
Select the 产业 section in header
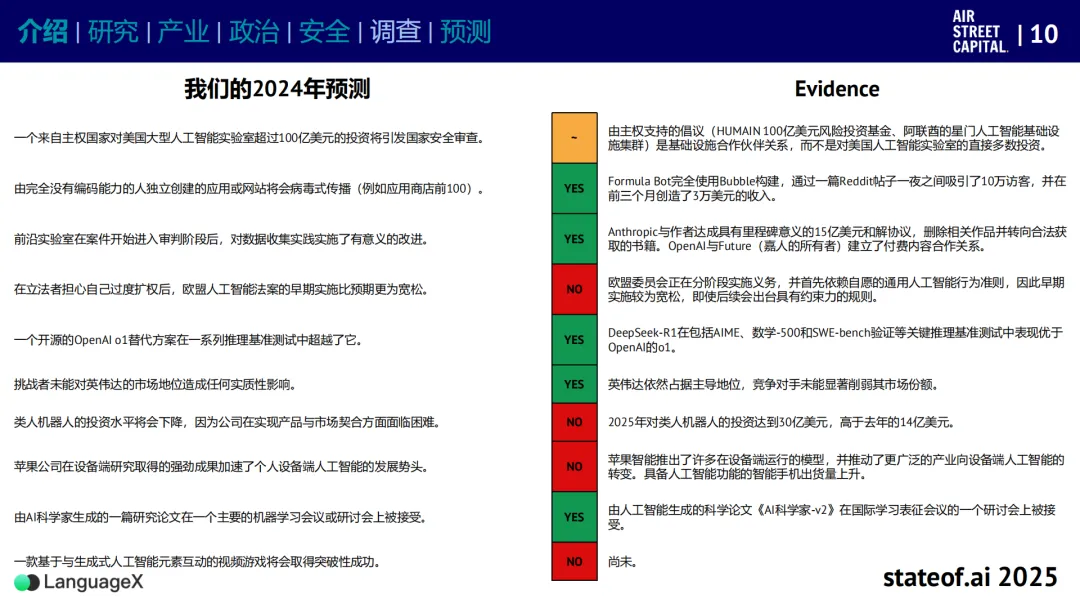(183, 32)
